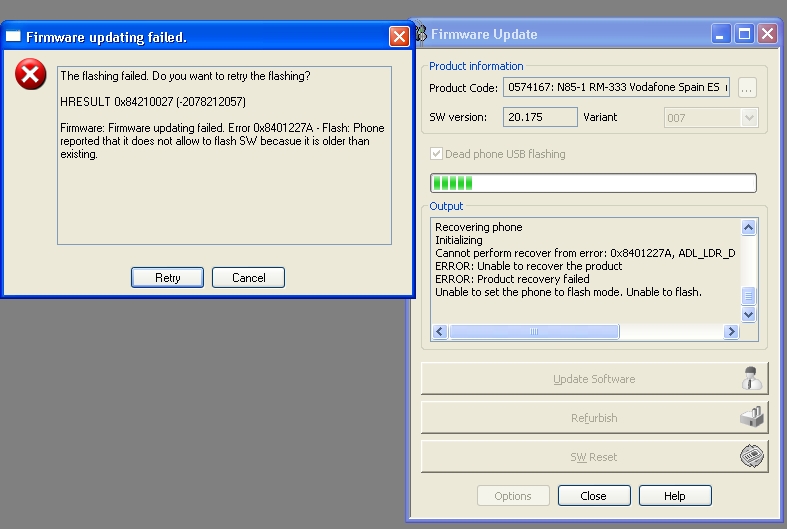The height and width of the screenshot is (529, 787).
Task: Click the person icon on the Update Software button
Action: click(751, 378)
